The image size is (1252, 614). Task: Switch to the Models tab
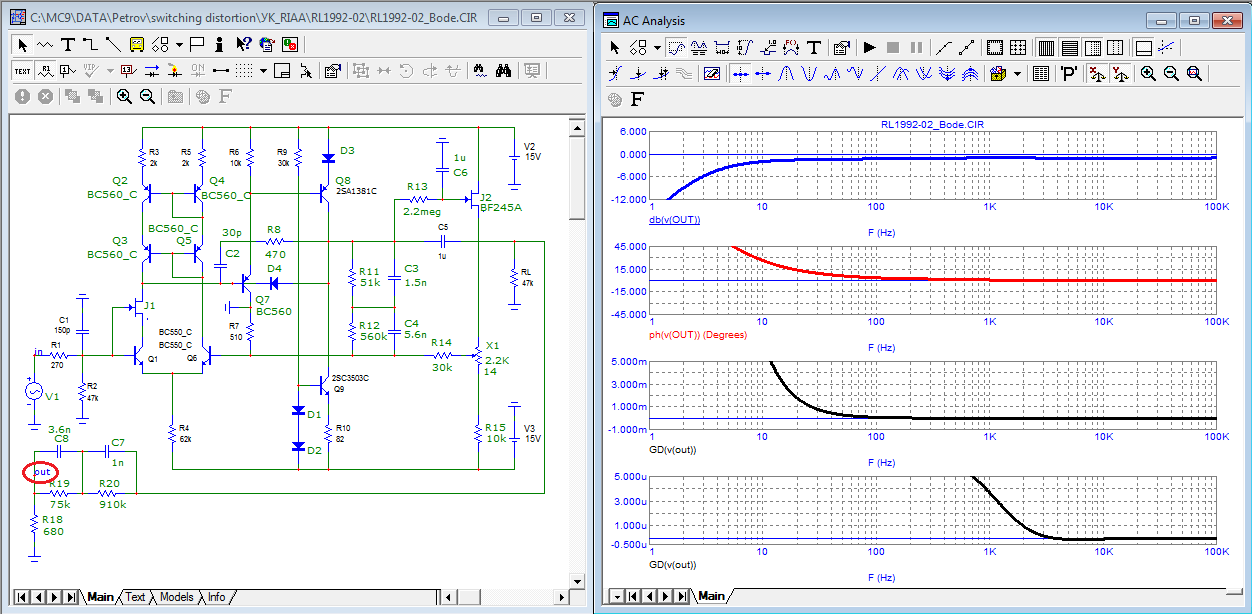coord(176,597)
